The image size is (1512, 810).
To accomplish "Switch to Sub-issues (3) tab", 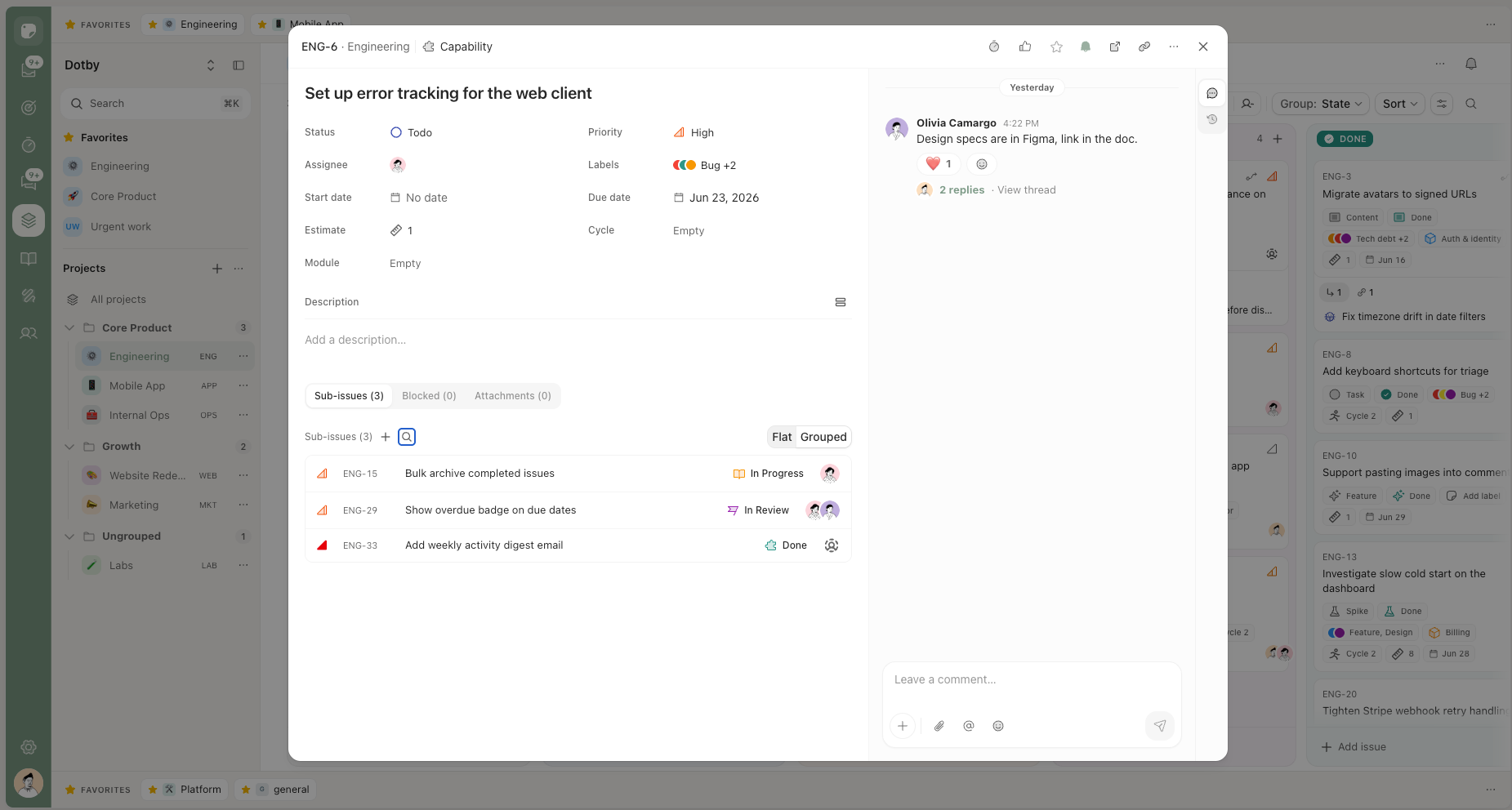I will coord(349,396).
